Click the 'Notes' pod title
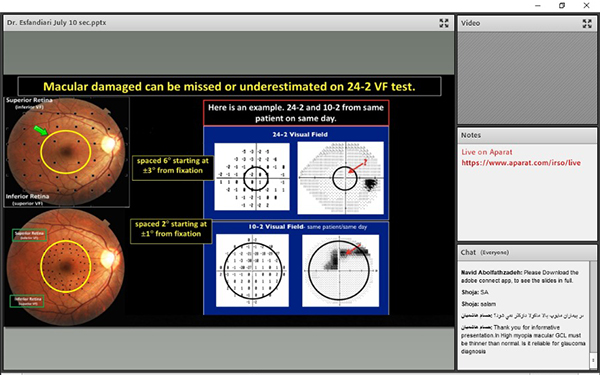The image size is (600, 375). point(471,135)
